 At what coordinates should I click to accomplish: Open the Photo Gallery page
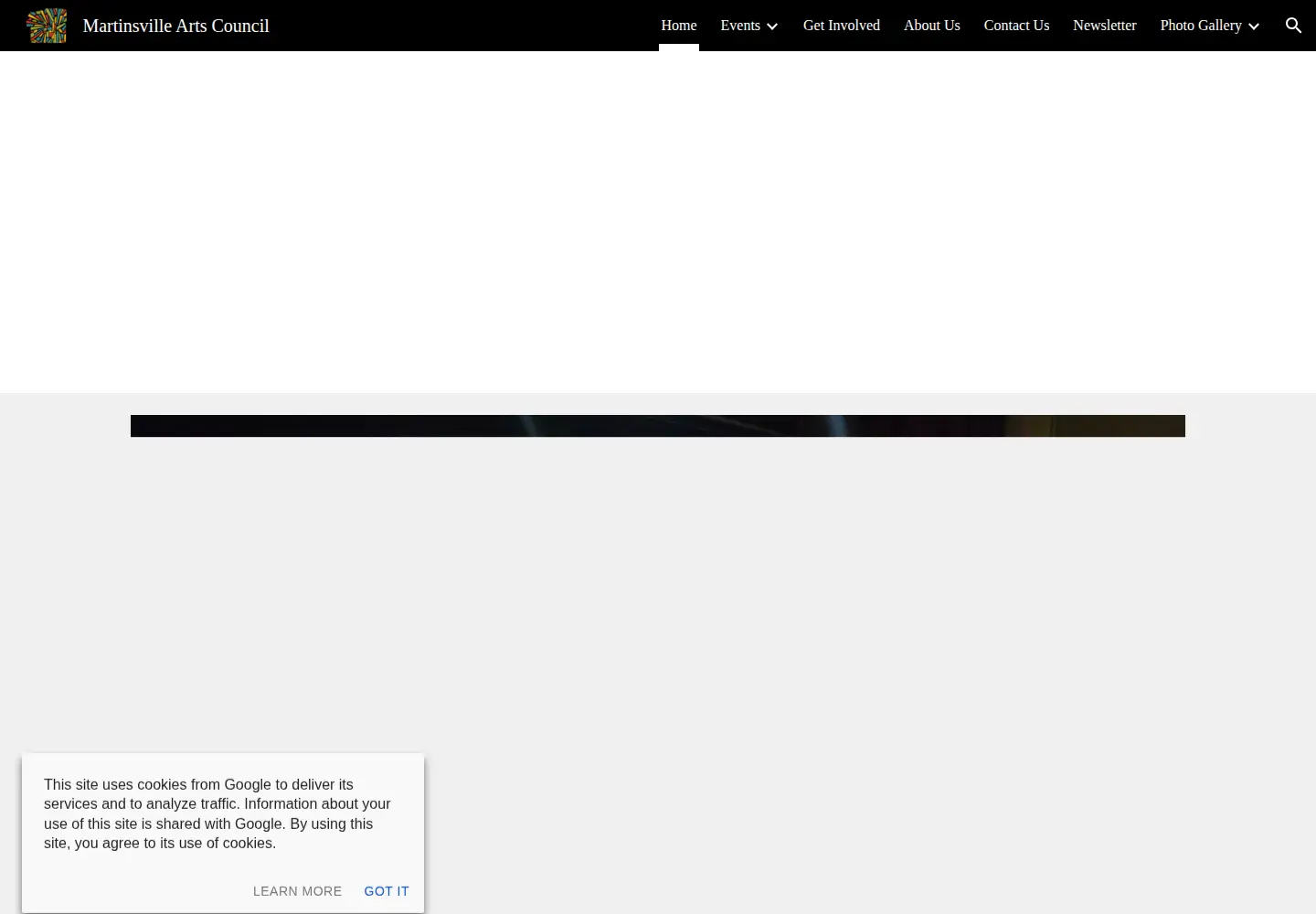click(x=1201, y=26)
